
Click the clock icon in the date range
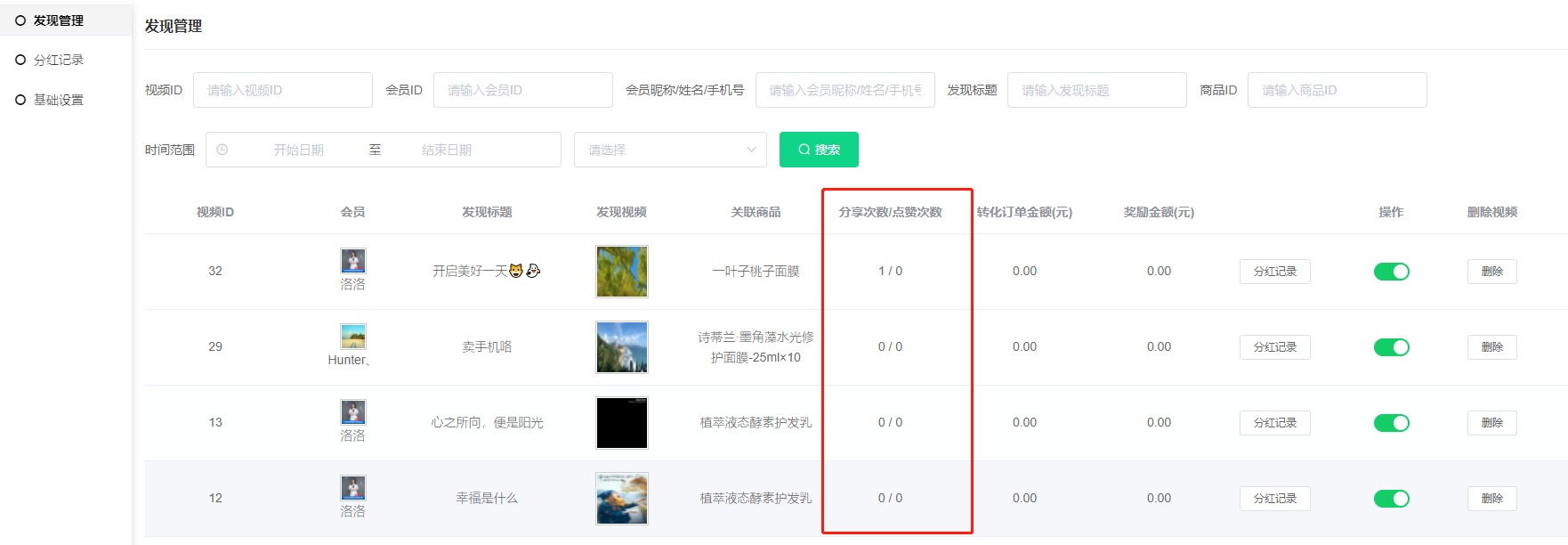point(222,150)
